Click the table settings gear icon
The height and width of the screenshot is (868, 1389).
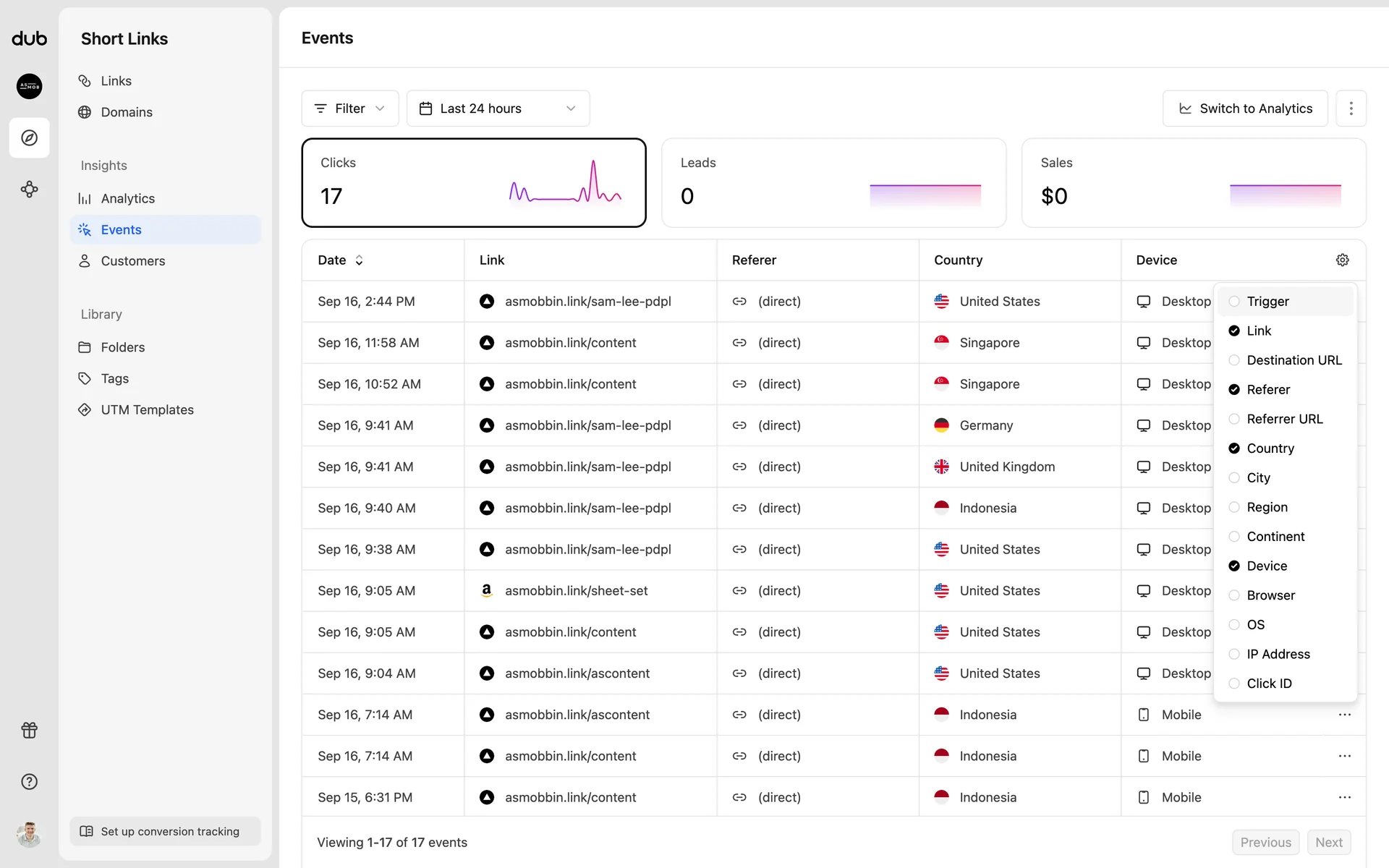[x=1342, y=260]
